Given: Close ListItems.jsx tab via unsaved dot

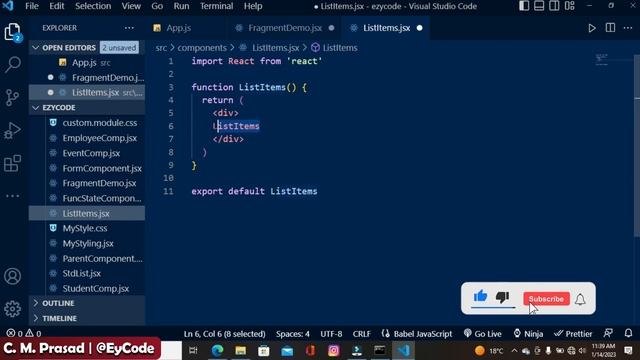Looking at the screenshot, I should point(420,28).
